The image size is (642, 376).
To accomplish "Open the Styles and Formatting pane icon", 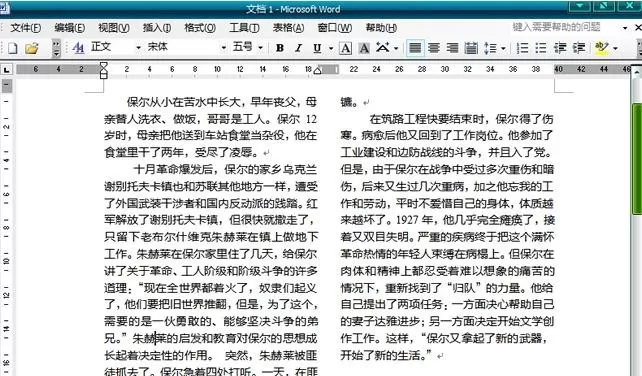I will (78, 48).
